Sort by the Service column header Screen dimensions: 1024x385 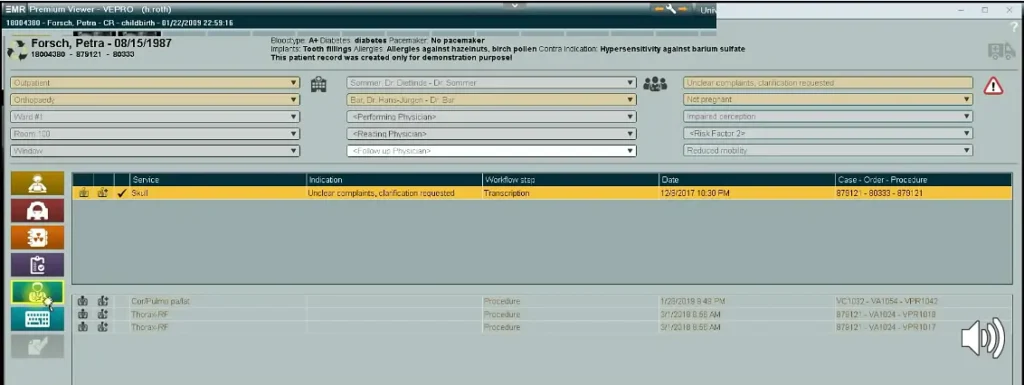click(218, 179)
